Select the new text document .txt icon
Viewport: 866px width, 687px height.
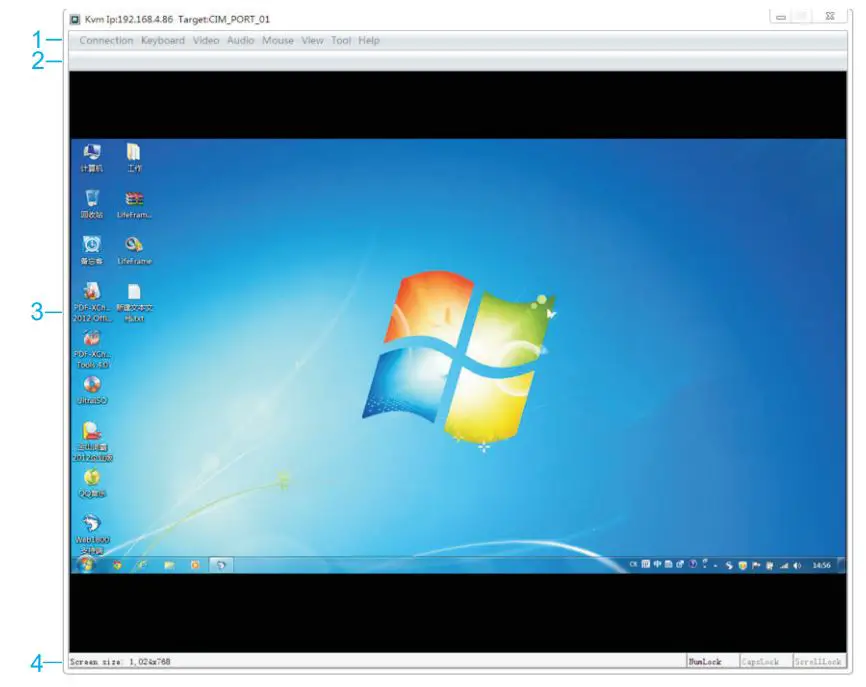pos(134,303)
